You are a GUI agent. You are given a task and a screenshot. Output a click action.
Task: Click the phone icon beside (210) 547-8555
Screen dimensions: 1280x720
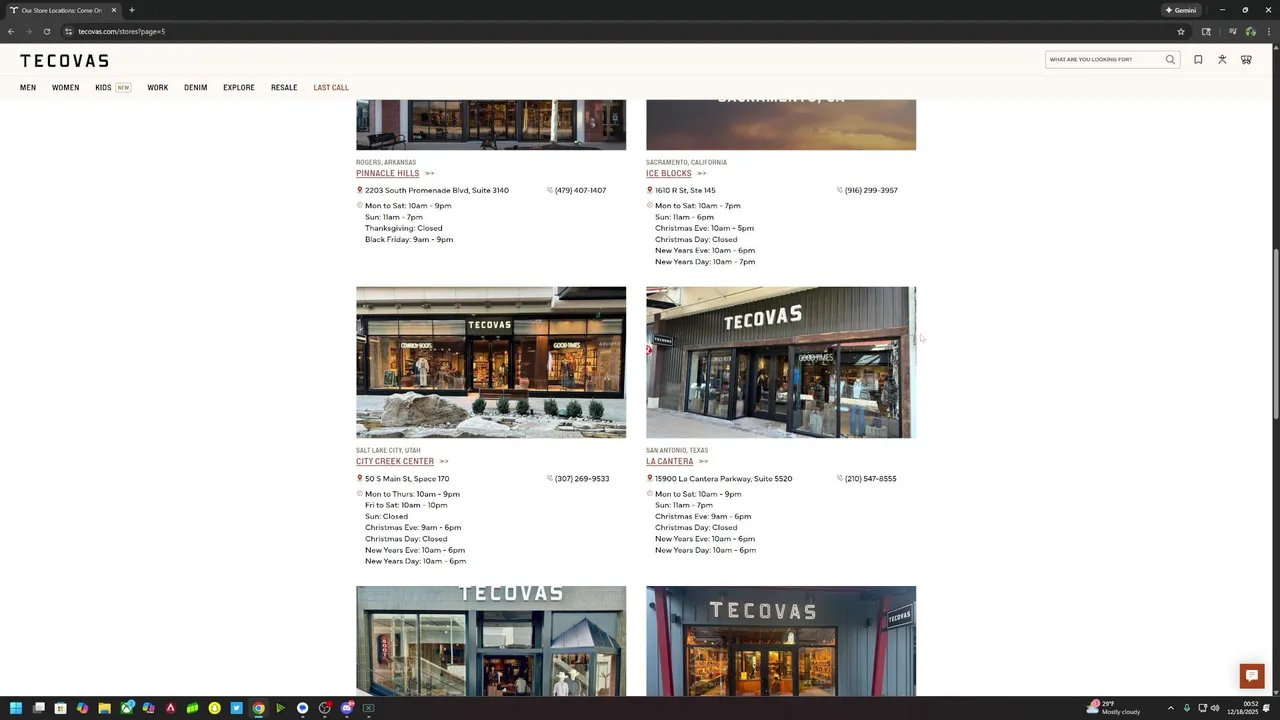(839, 478)
